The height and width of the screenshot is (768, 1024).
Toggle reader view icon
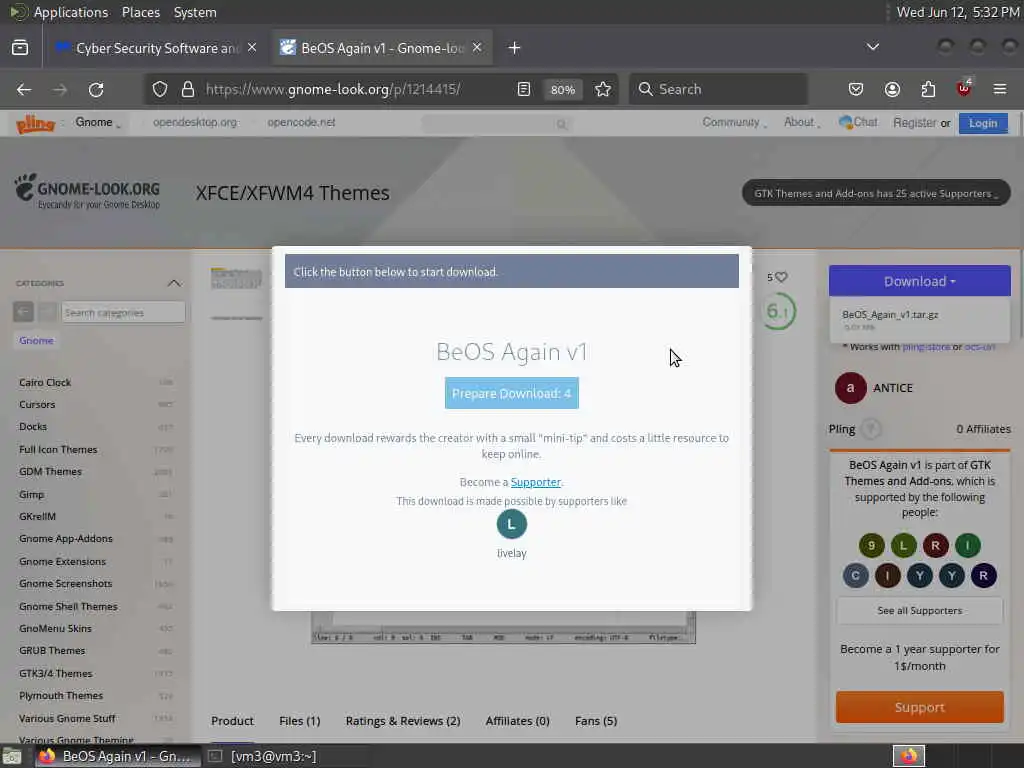tap(524, 89)
